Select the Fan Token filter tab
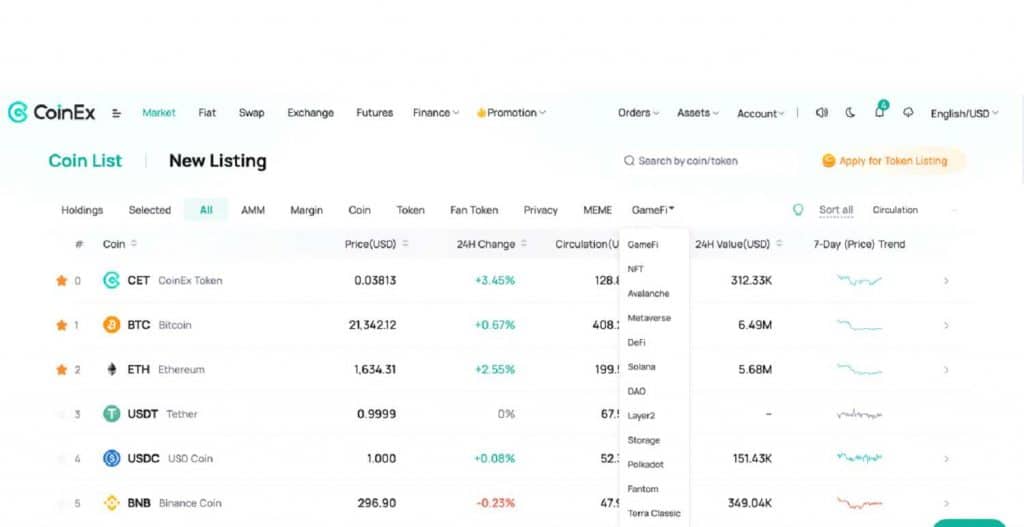The width and height of the screenshot is (1024, 527). pyautogui.click(x=474, y=210)
